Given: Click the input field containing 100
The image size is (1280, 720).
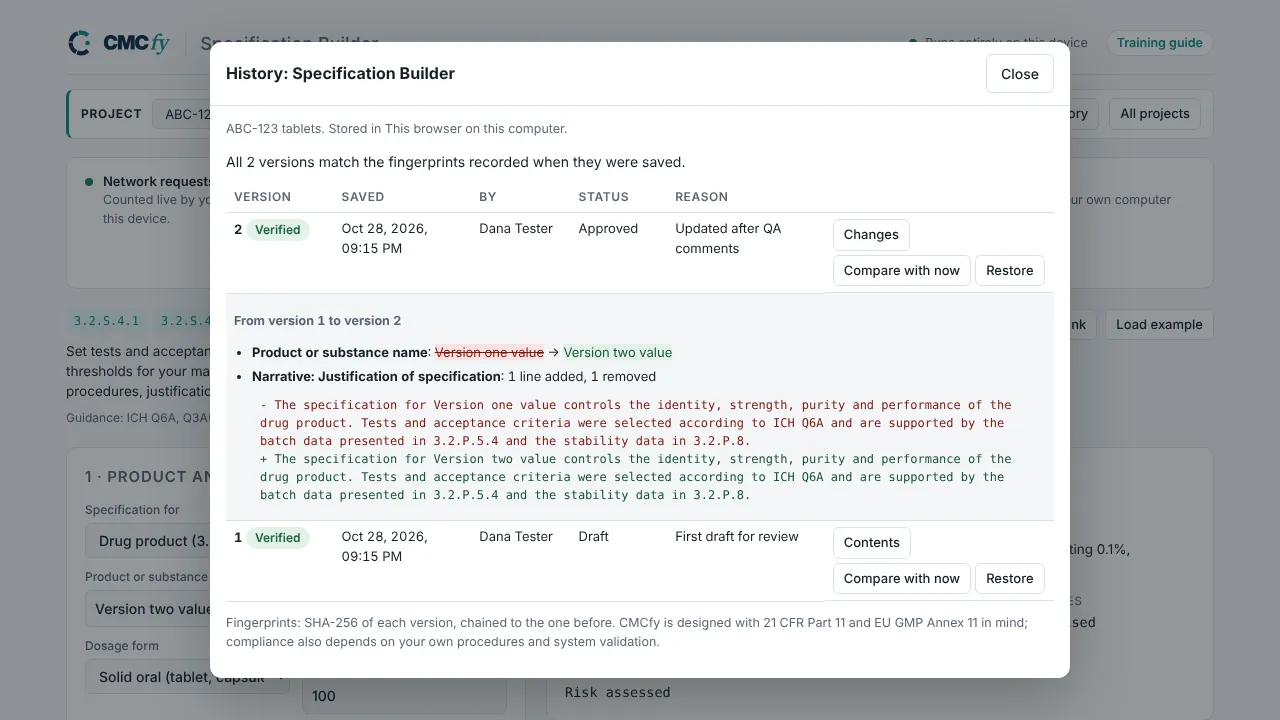Looking at the screenshot, I should coord(404,696).
